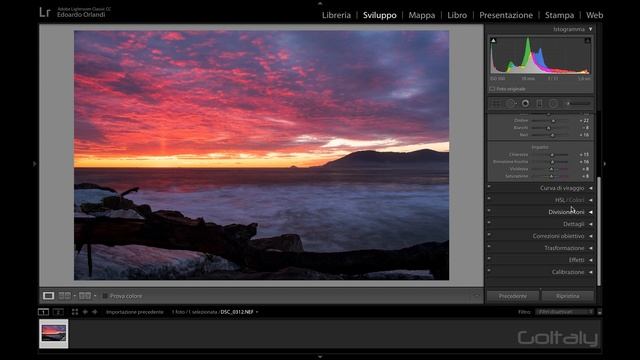
Task: Select main window display button 1
Action: [43, 312]
